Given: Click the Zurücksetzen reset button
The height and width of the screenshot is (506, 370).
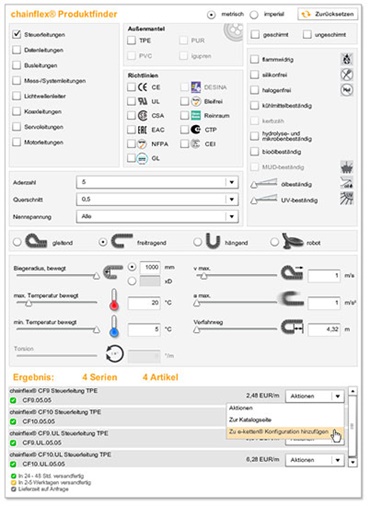Looking at the screenshot, I should pos(328,14).
